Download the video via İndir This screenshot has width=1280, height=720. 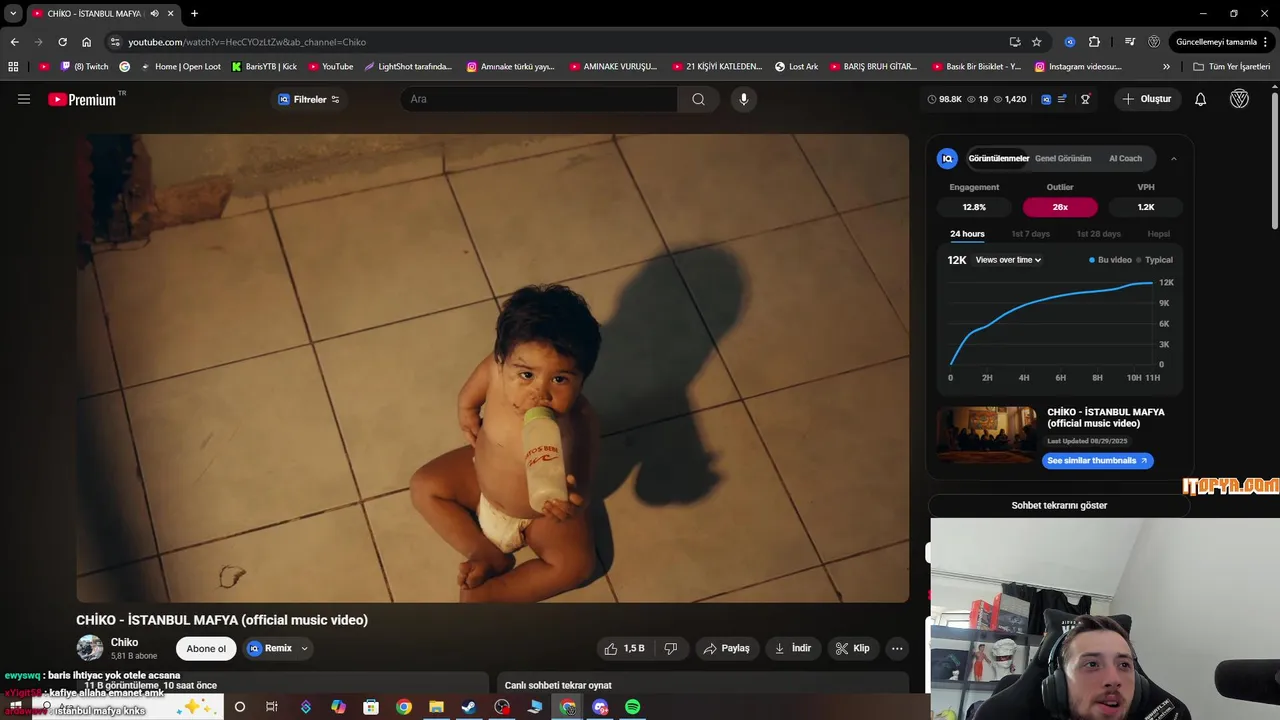pos(793,649)
